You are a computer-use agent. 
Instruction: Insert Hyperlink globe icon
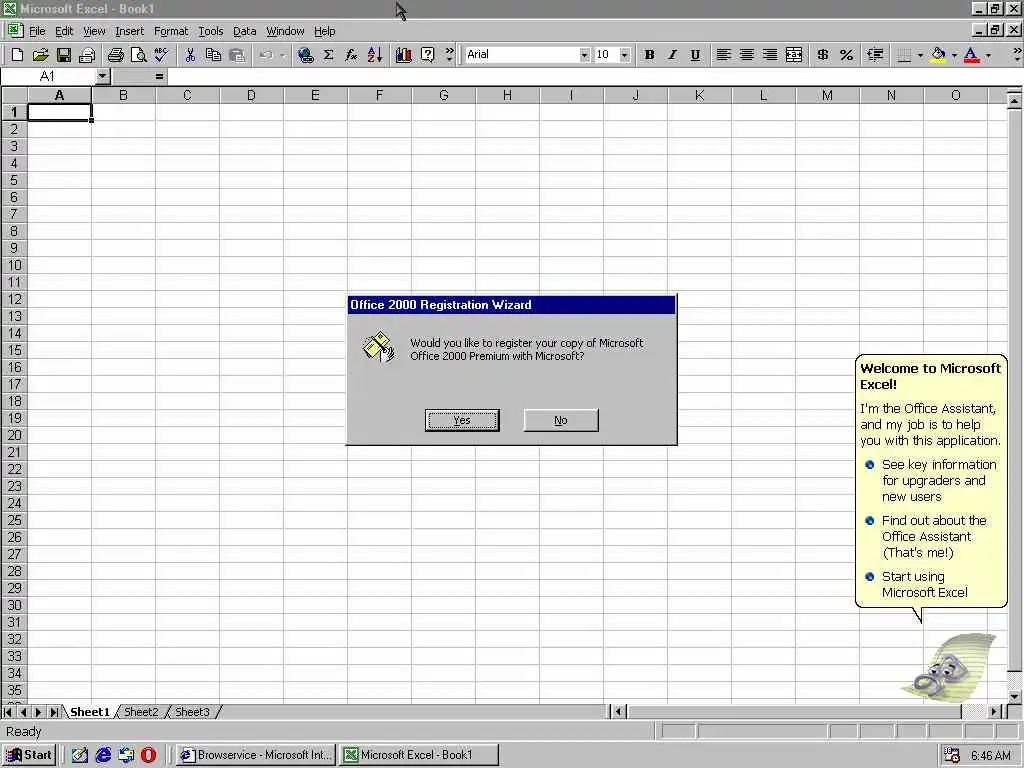point(305,56)
